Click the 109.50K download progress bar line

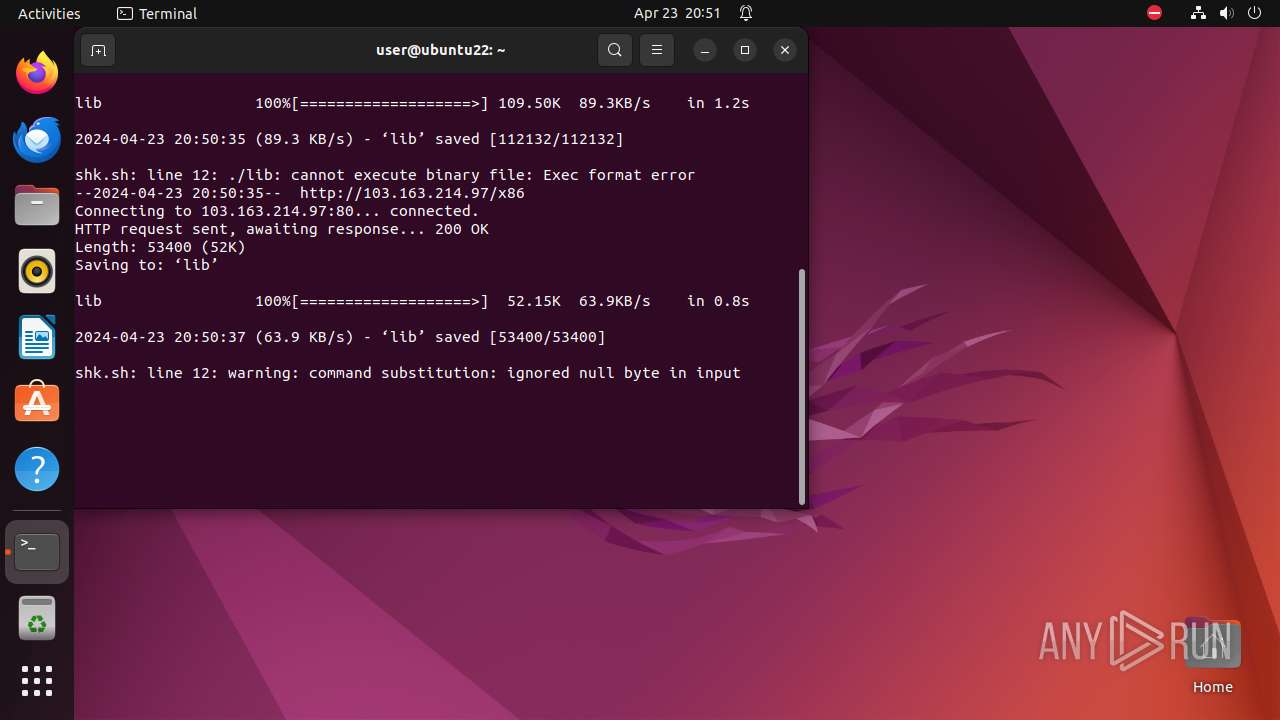[412, 103]
